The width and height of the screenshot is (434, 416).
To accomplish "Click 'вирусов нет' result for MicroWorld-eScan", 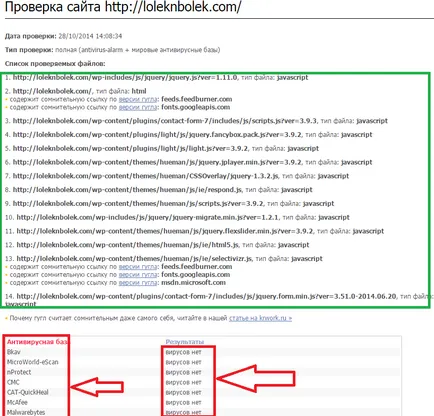I will [184, 362].
